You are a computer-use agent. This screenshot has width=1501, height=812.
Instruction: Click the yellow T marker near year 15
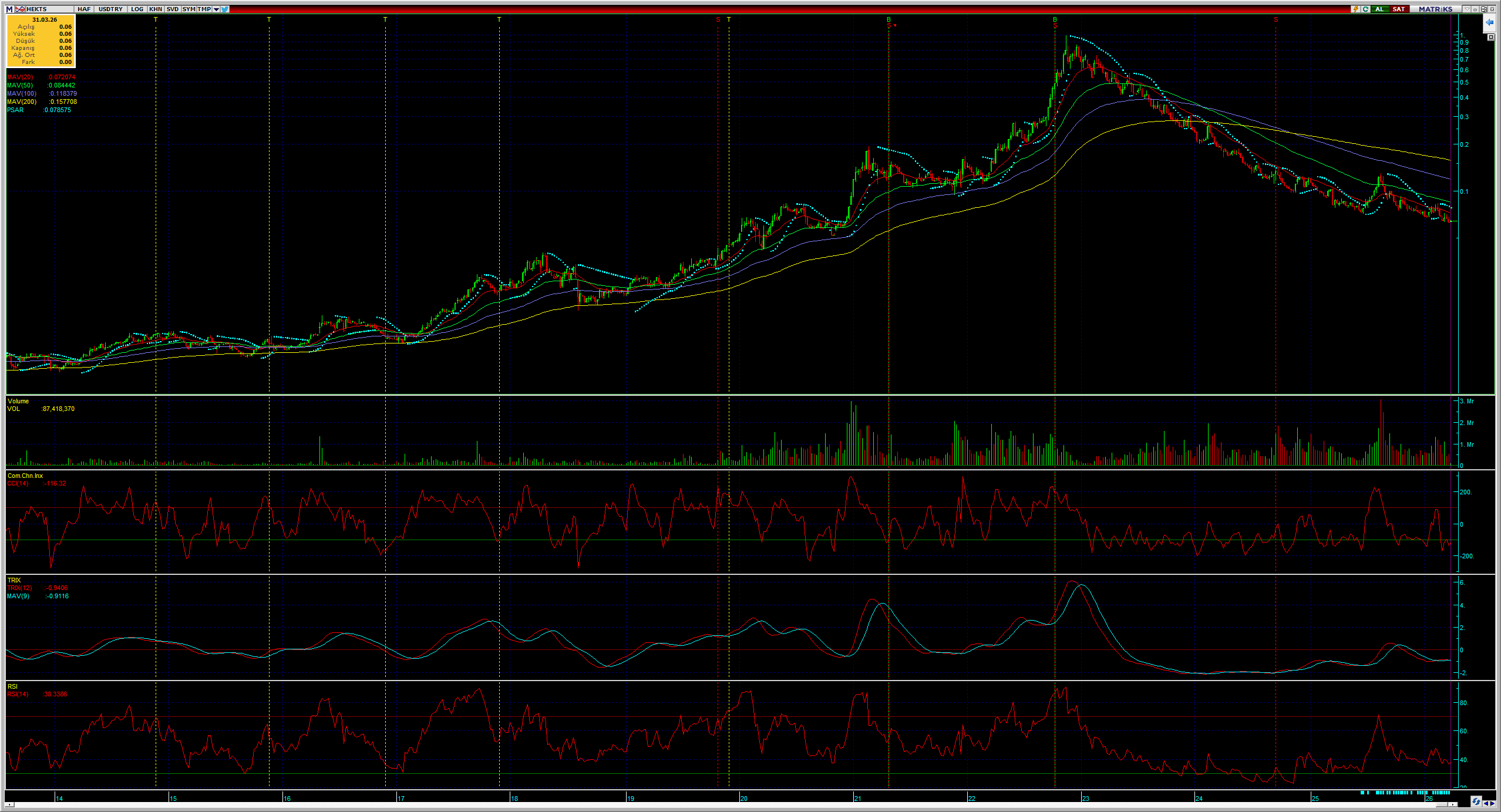click(x=156, y=19)
